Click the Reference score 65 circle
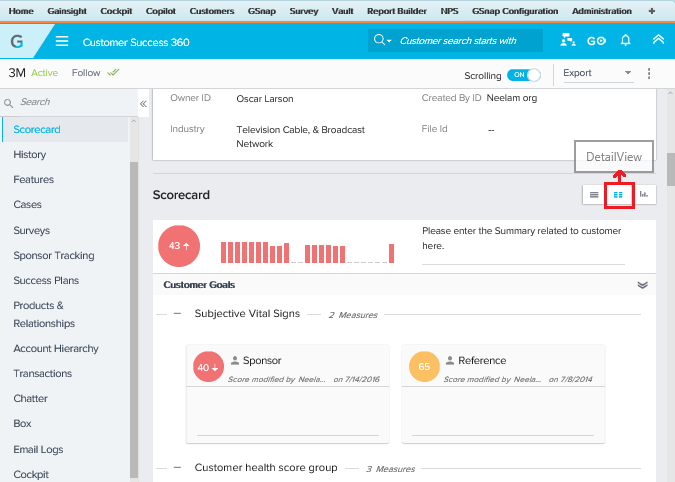 [424, 367]
